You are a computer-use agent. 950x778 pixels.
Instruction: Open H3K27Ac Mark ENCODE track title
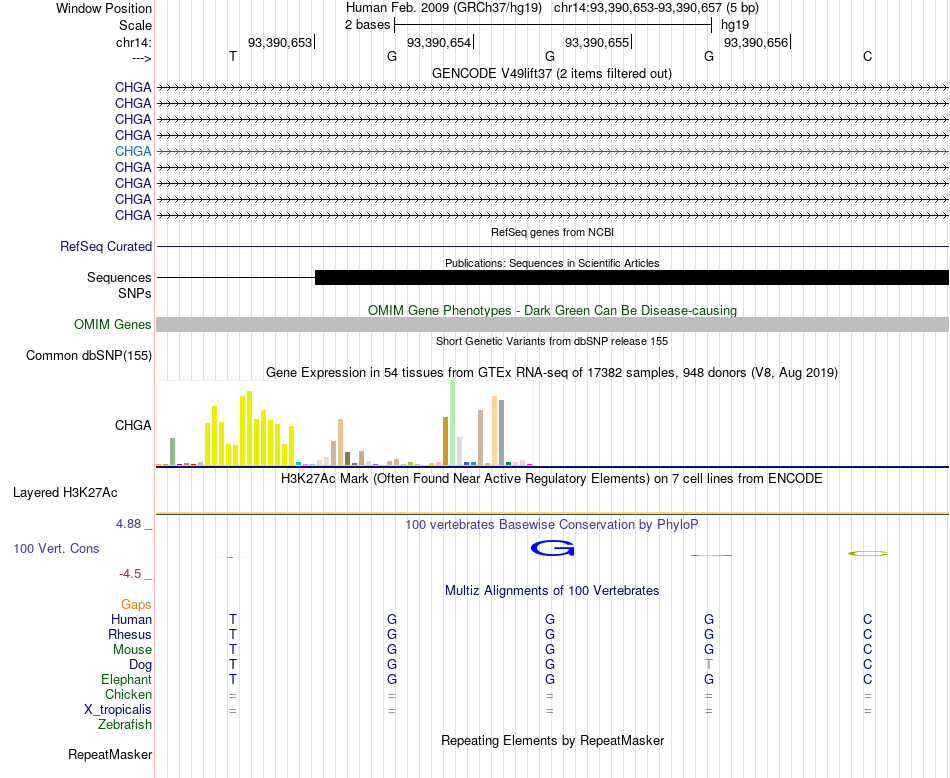(551, 479)
